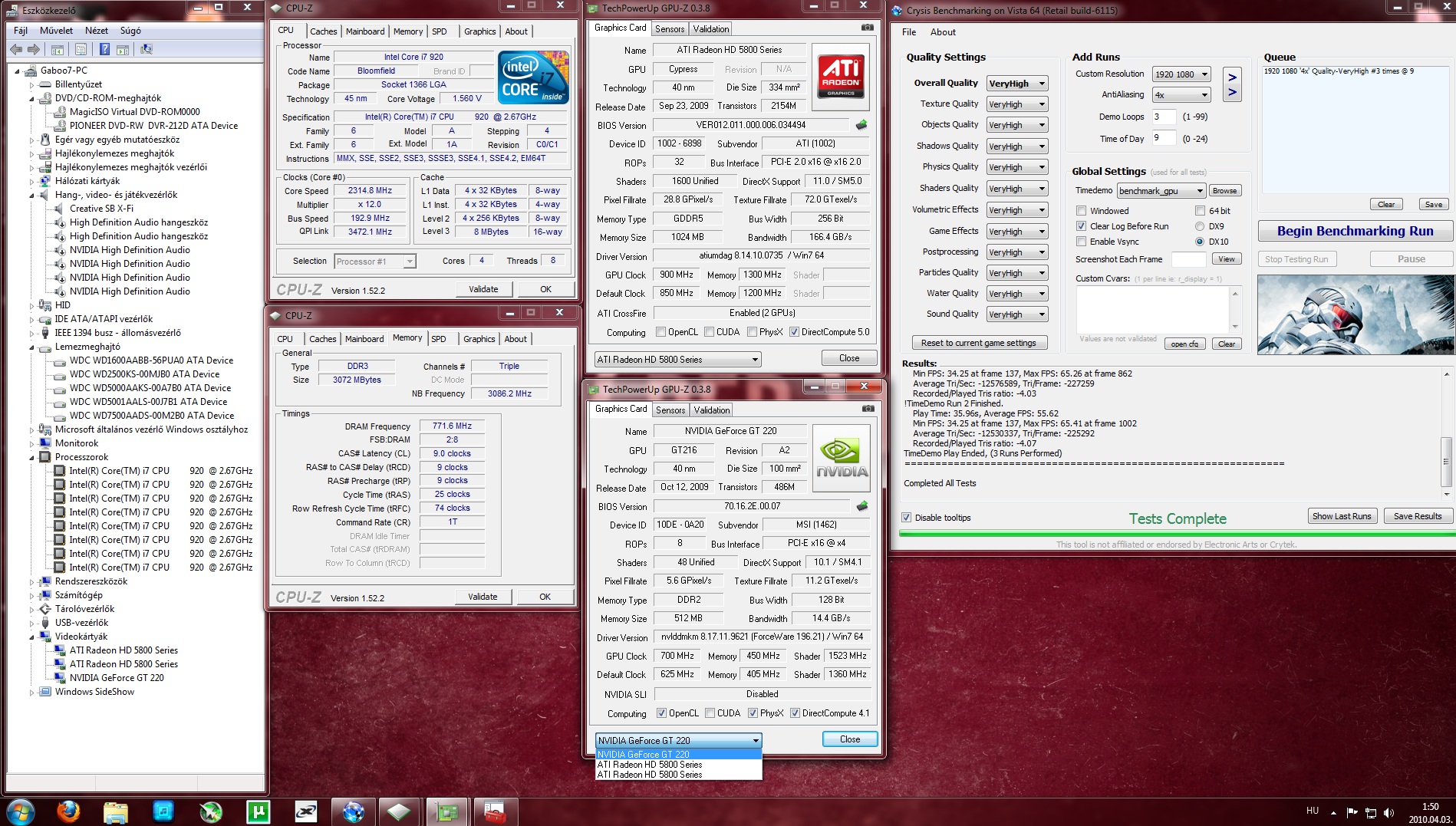Viewport: 1456px width, 826px height.
Task: Click Begin Benchmarking Run
Action: pyautogui.click(x=1355, y=231)
